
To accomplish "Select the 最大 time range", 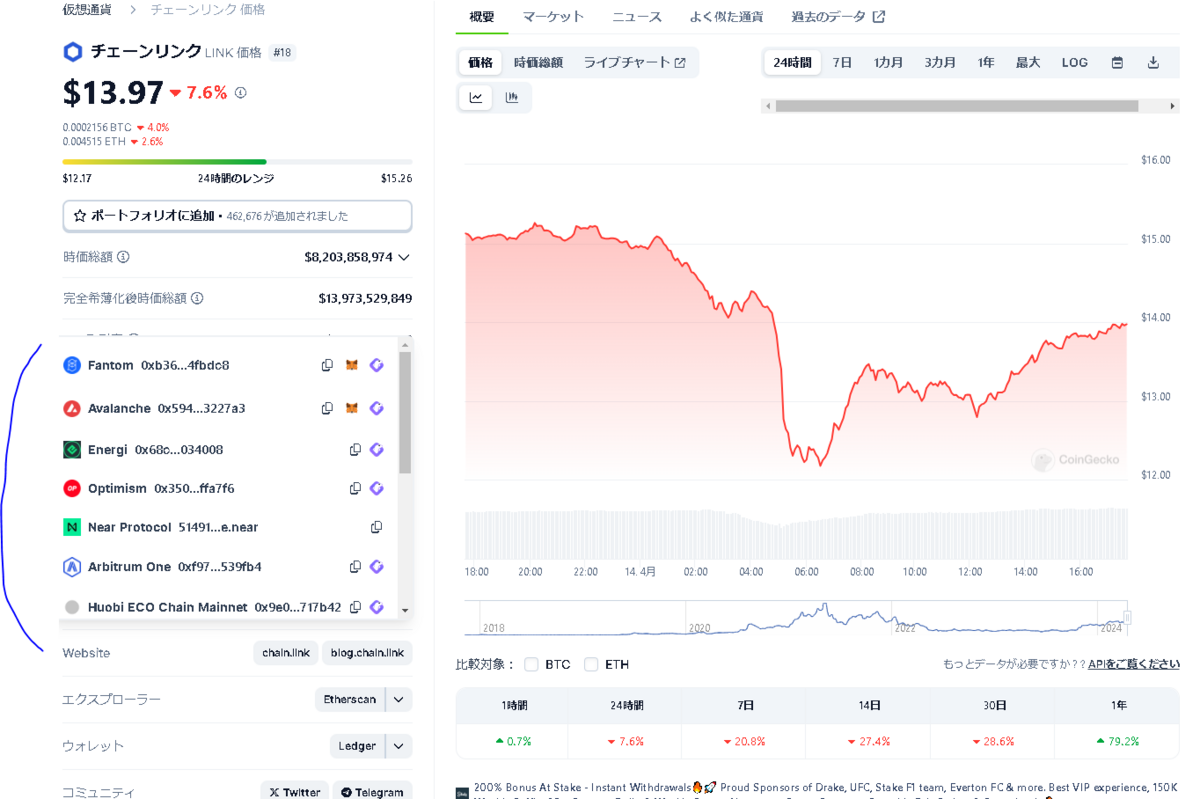I will coord(1028,62).
